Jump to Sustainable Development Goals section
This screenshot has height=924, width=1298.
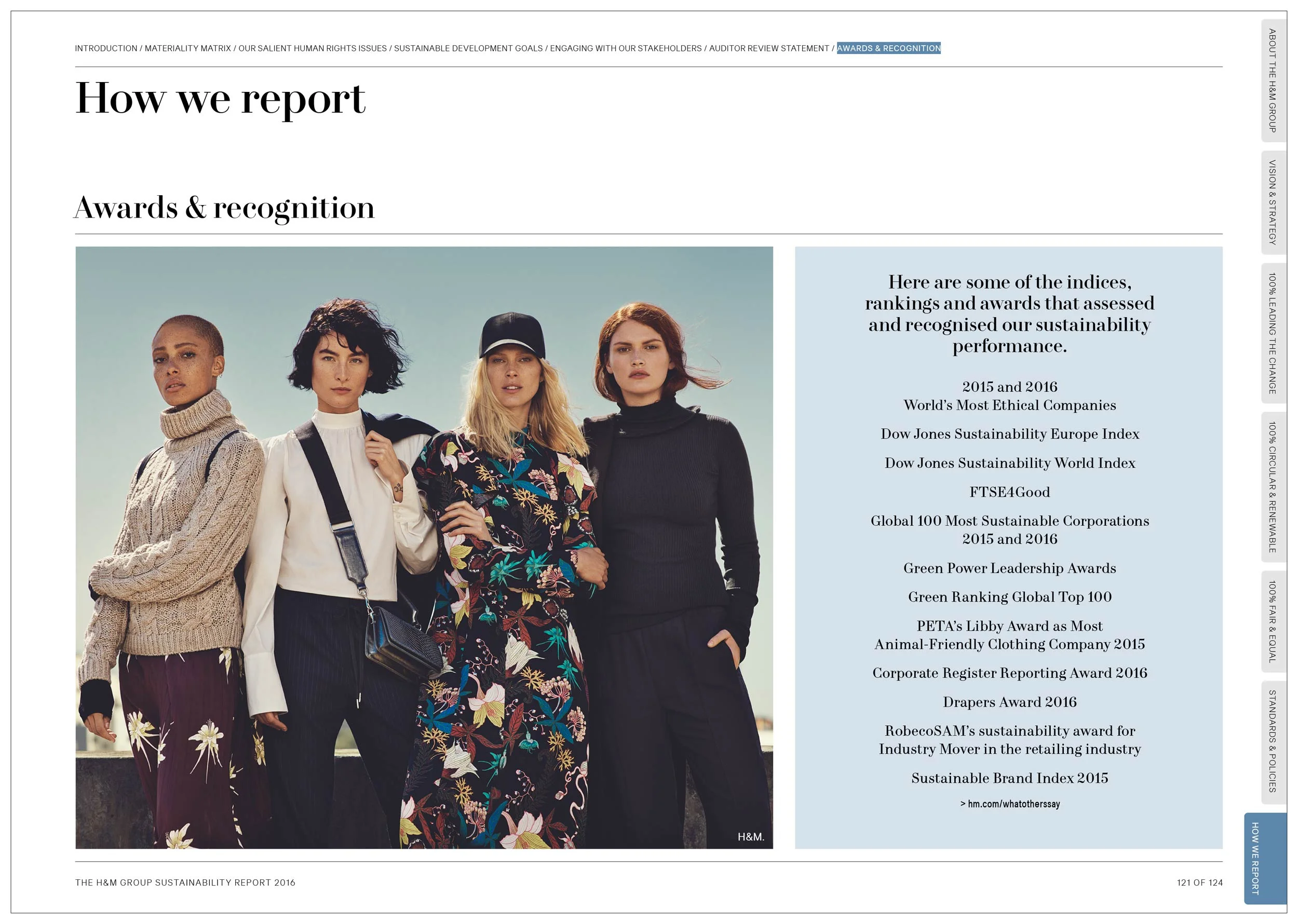(x=468, y=48)
